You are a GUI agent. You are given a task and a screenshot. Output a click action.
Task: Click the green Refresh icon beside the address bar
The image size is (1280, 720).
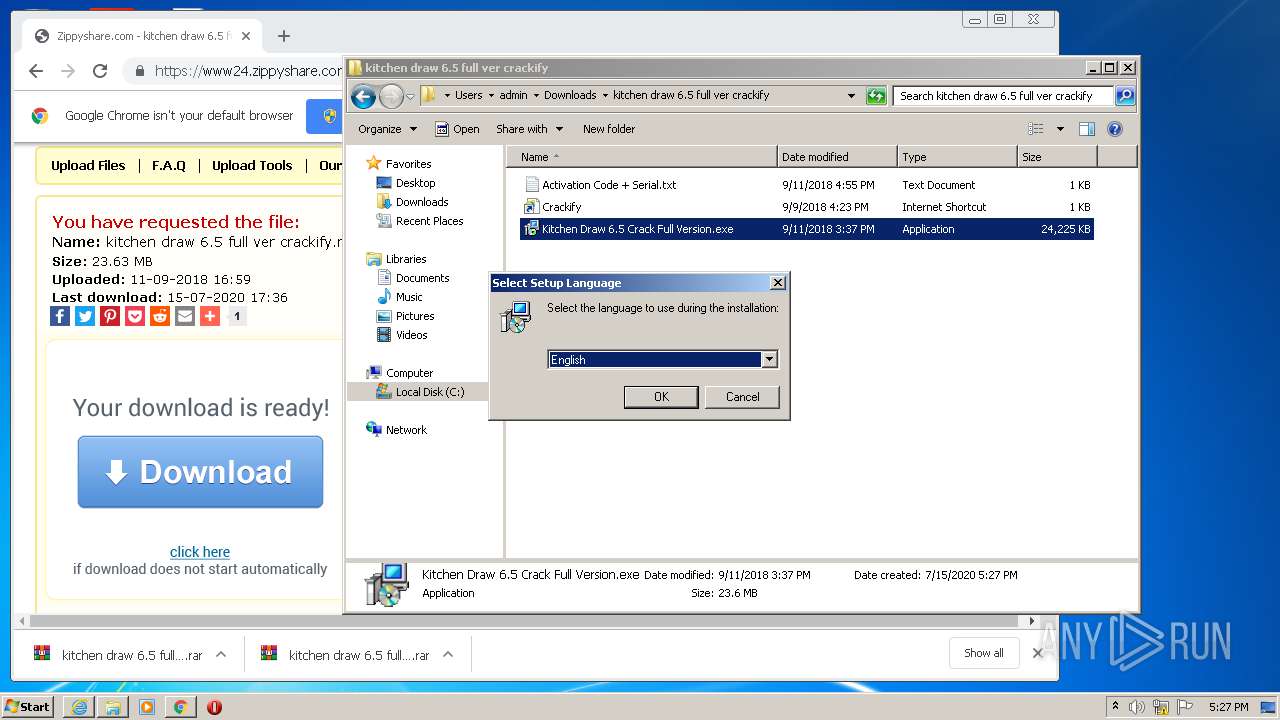876,96
